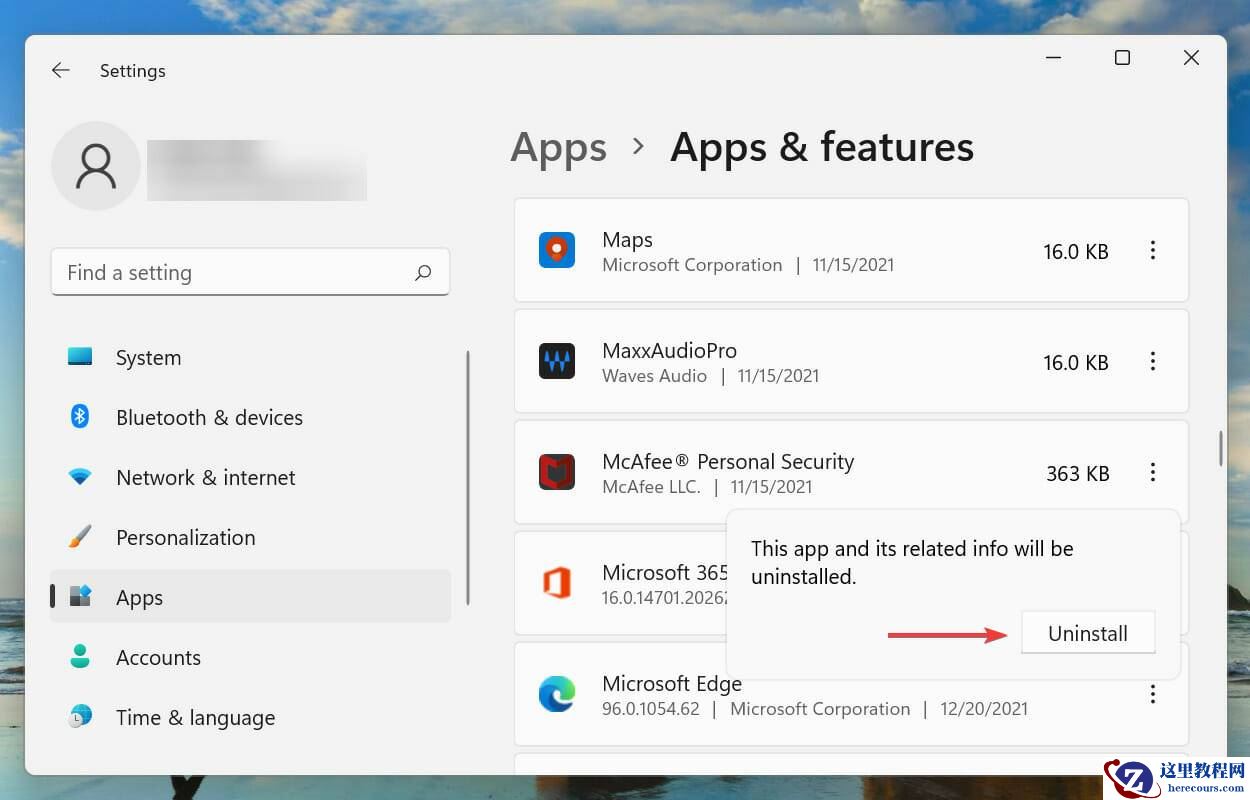Click the MaxxAudioPro app icon
Viewport: 1250px width, 800px height.
[x=557, y=361]
